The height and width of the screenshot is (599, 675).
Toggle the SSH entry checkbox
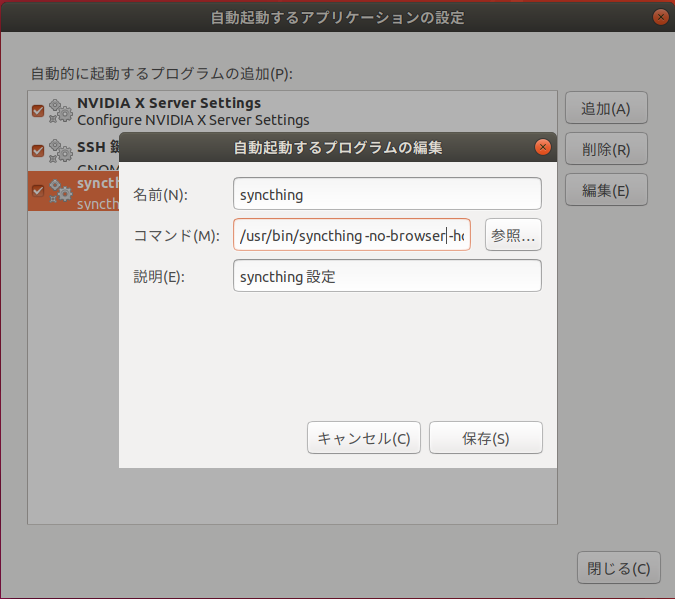[38, 151]
